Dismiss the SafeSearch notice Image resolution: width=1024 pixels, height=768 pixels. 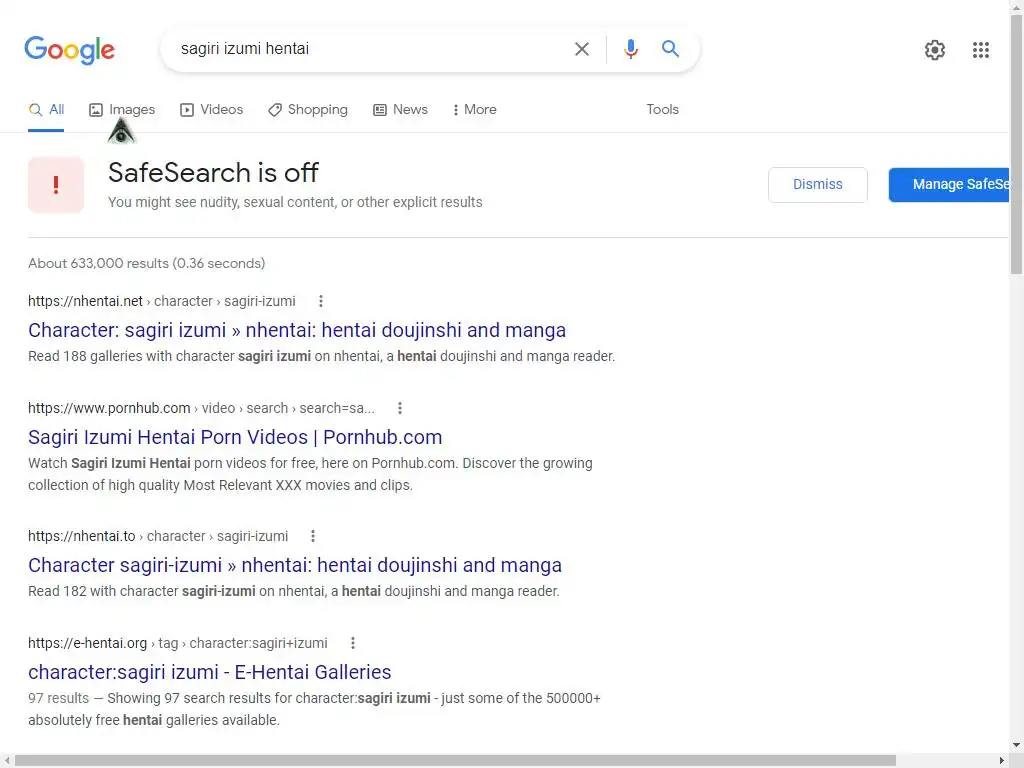[817, 184]
